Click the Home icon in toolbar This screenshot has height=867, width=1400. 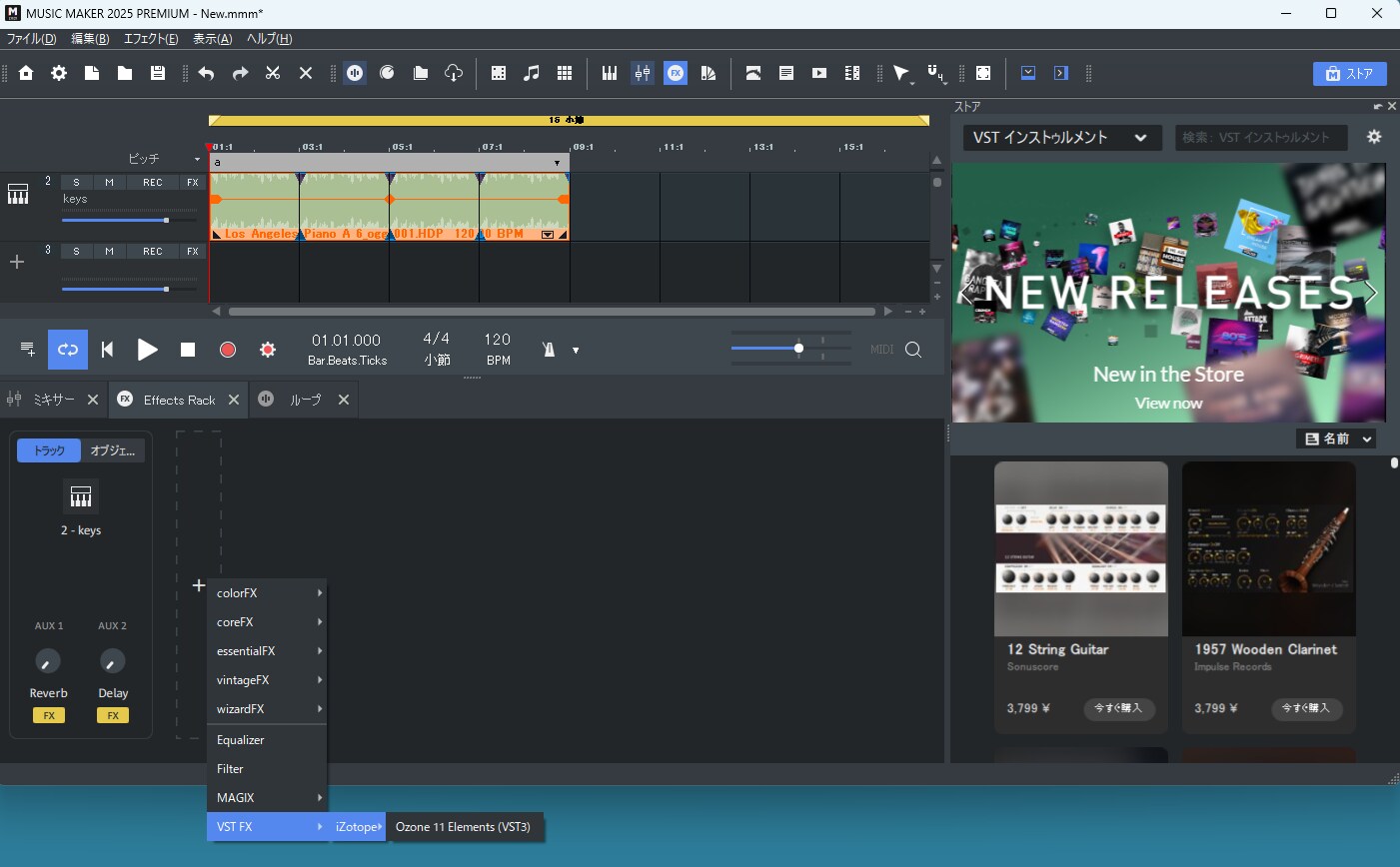point(26,73)
